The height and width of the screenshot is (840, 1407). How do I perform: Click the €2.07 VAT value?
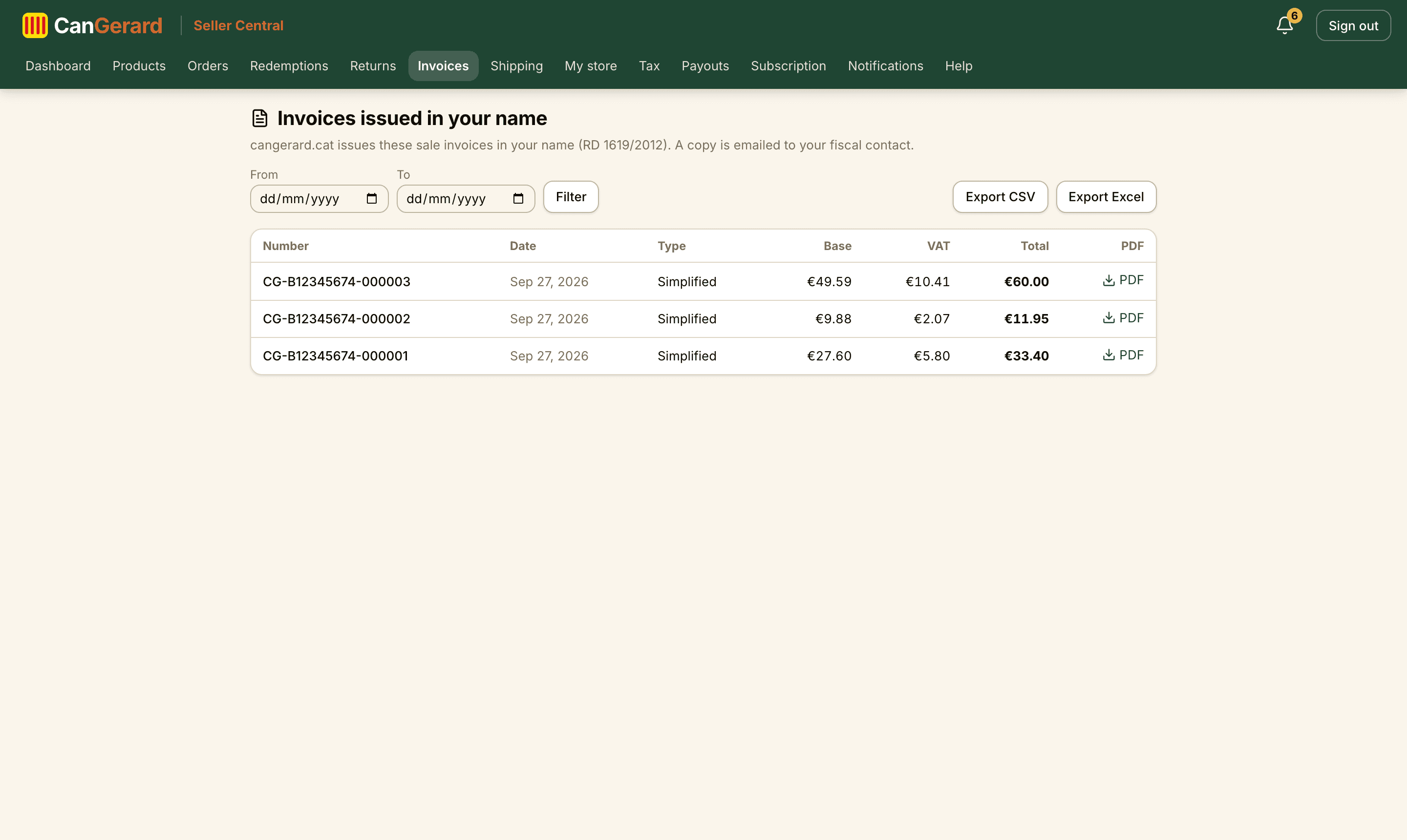point(931,319)
